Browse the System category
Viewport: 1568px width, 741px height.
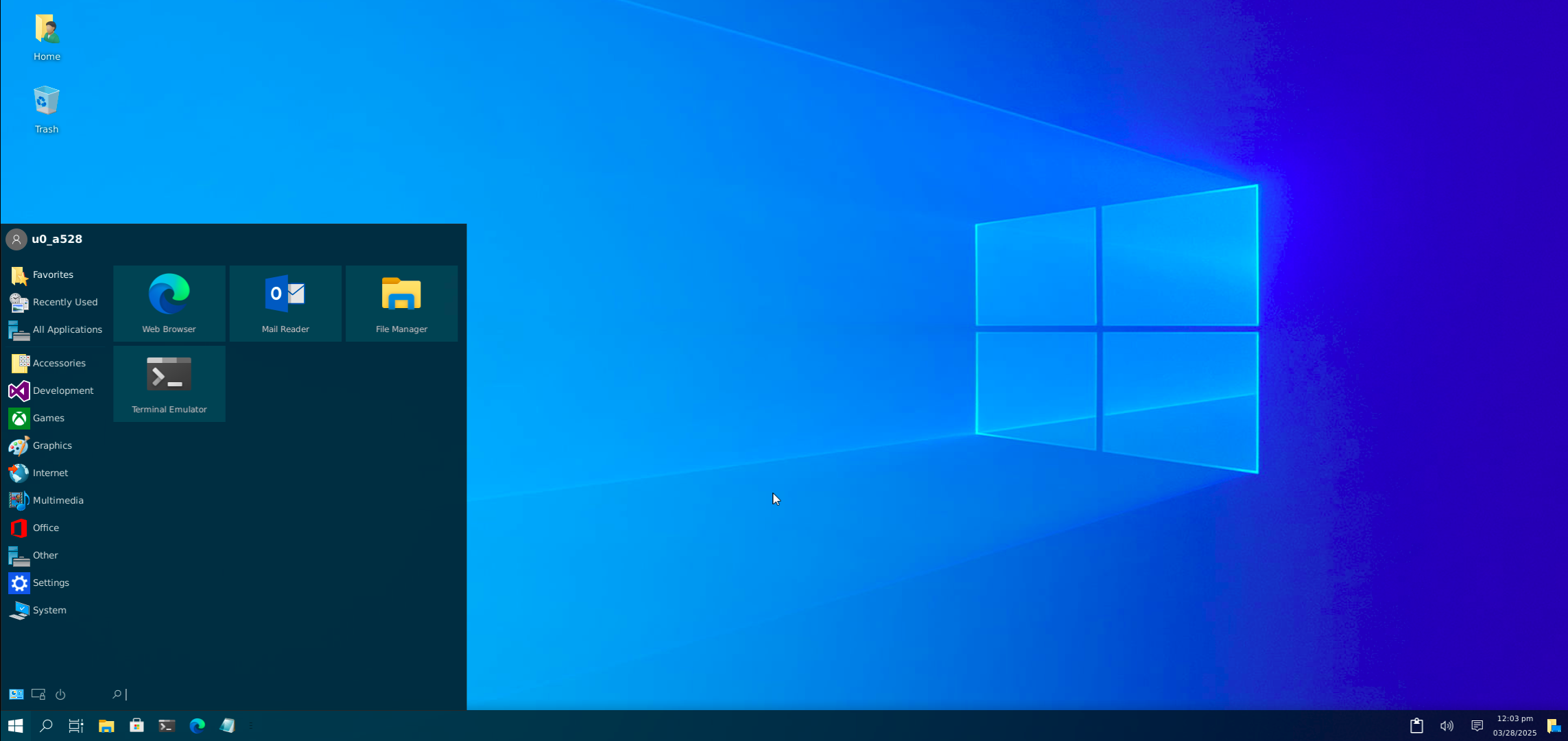55,610
